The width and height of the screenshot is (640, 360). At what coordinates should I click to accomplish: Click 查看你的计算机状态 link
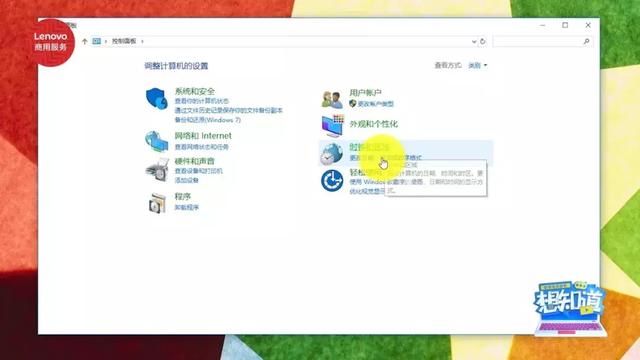point(202,101)
